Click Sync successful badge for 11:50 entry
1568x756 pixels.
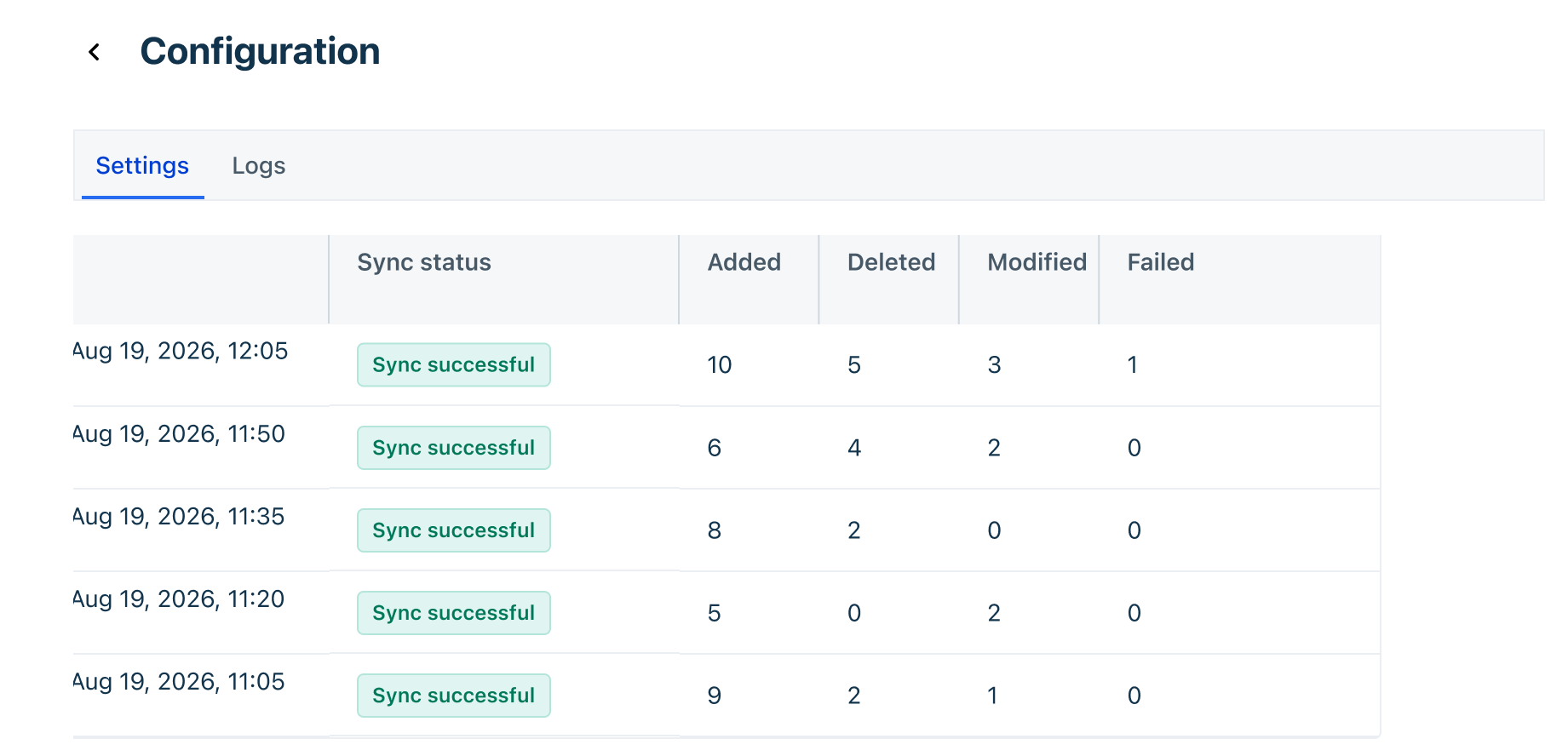[x=454, y=448]
